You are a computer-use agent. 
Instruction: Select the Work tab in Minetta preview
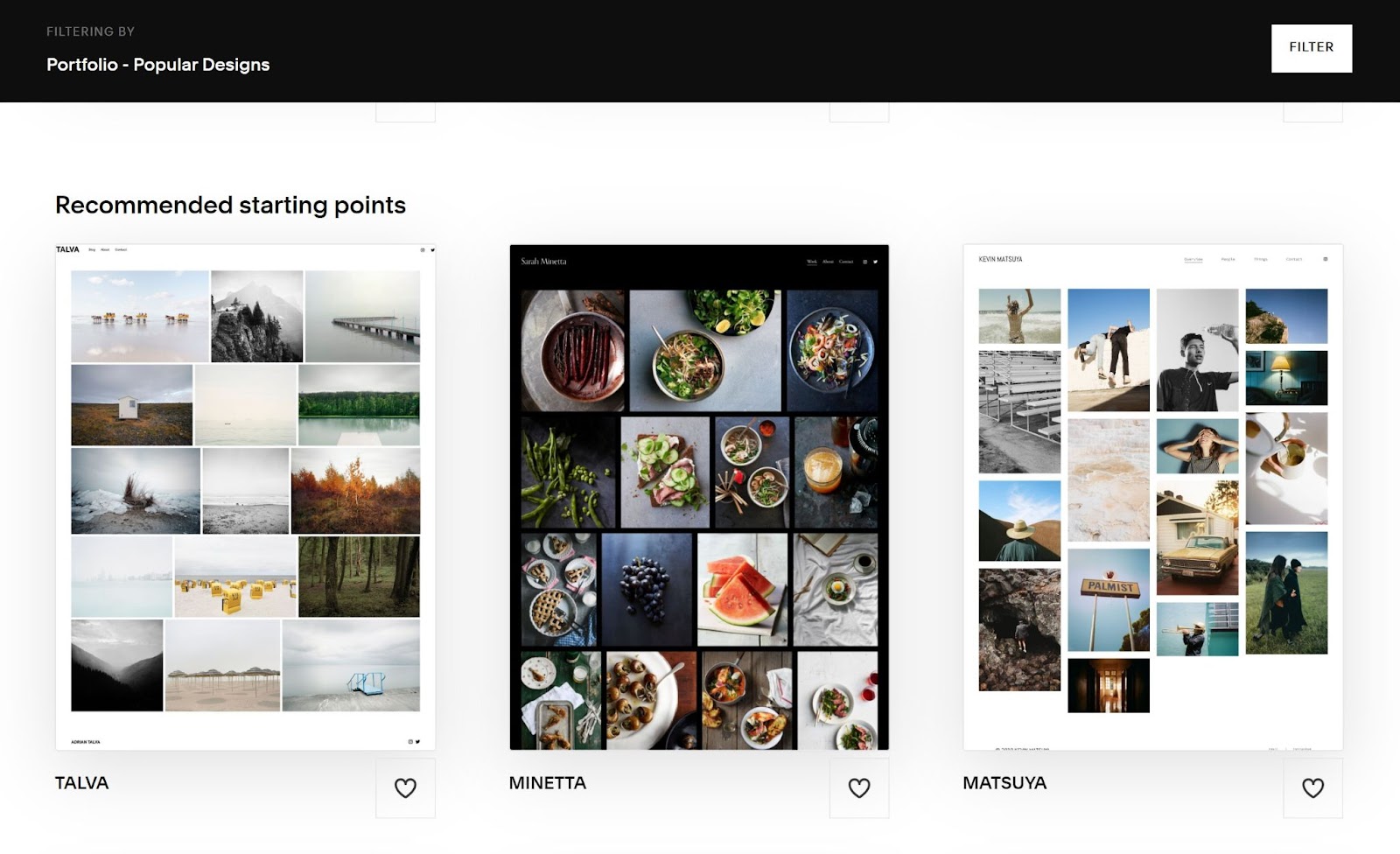click(811, 262)
